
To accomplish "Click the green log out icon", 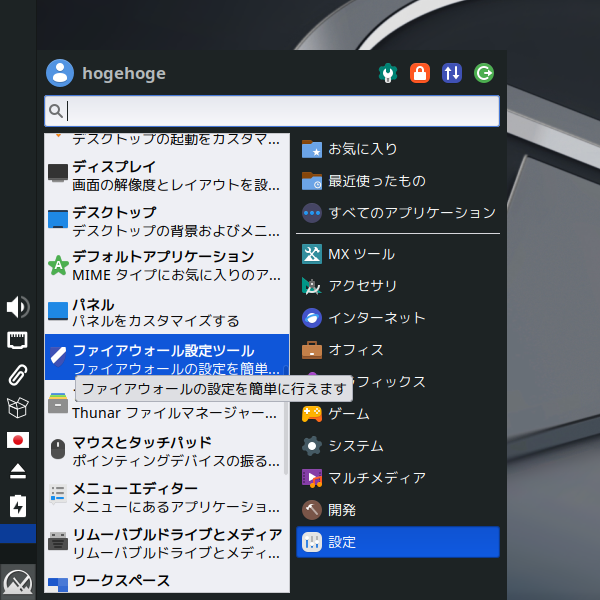I will 484,73.
